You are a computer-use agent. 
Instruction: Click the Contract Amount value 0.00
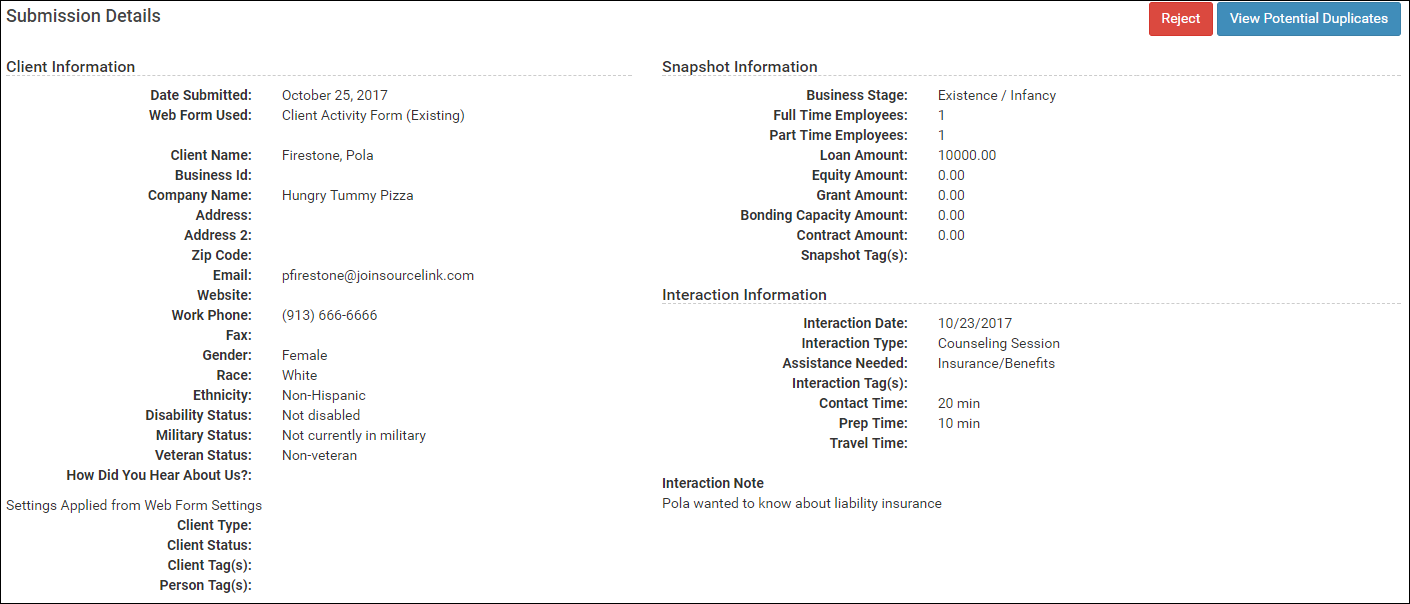pyautogui.click(x=951, y=235)
